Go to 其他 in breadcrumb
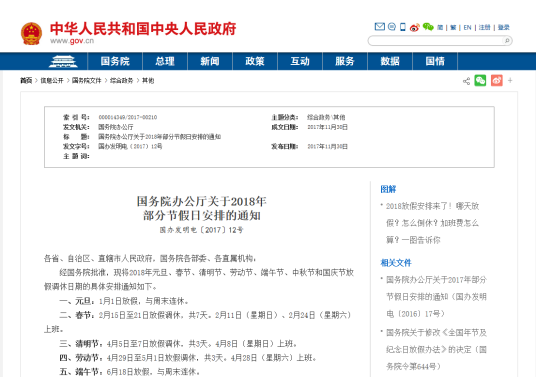This screenshot has width=536, height=377. [148, 81]
